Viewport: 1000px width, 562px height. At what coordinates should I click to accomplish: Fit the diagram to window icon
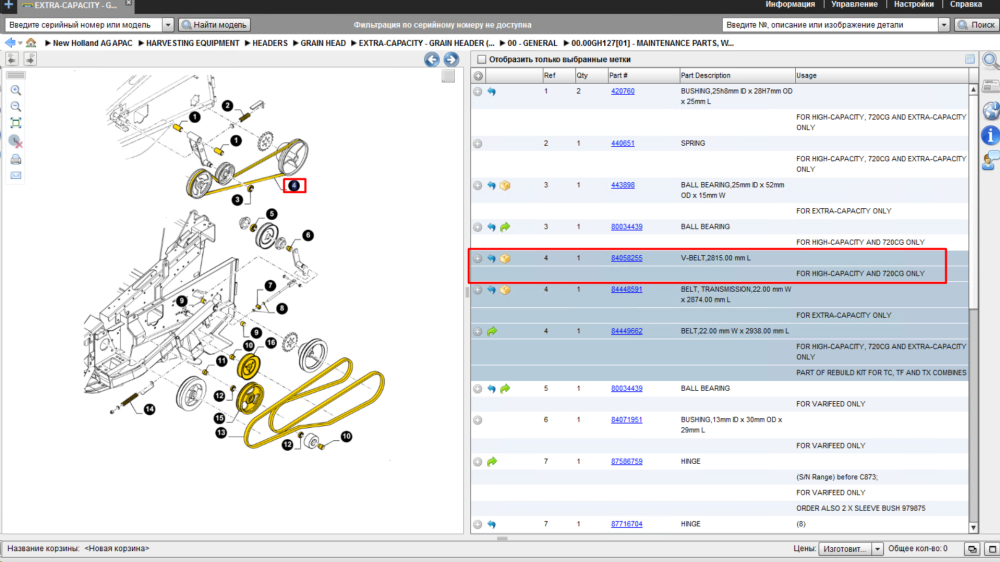[x=16, y=124]
